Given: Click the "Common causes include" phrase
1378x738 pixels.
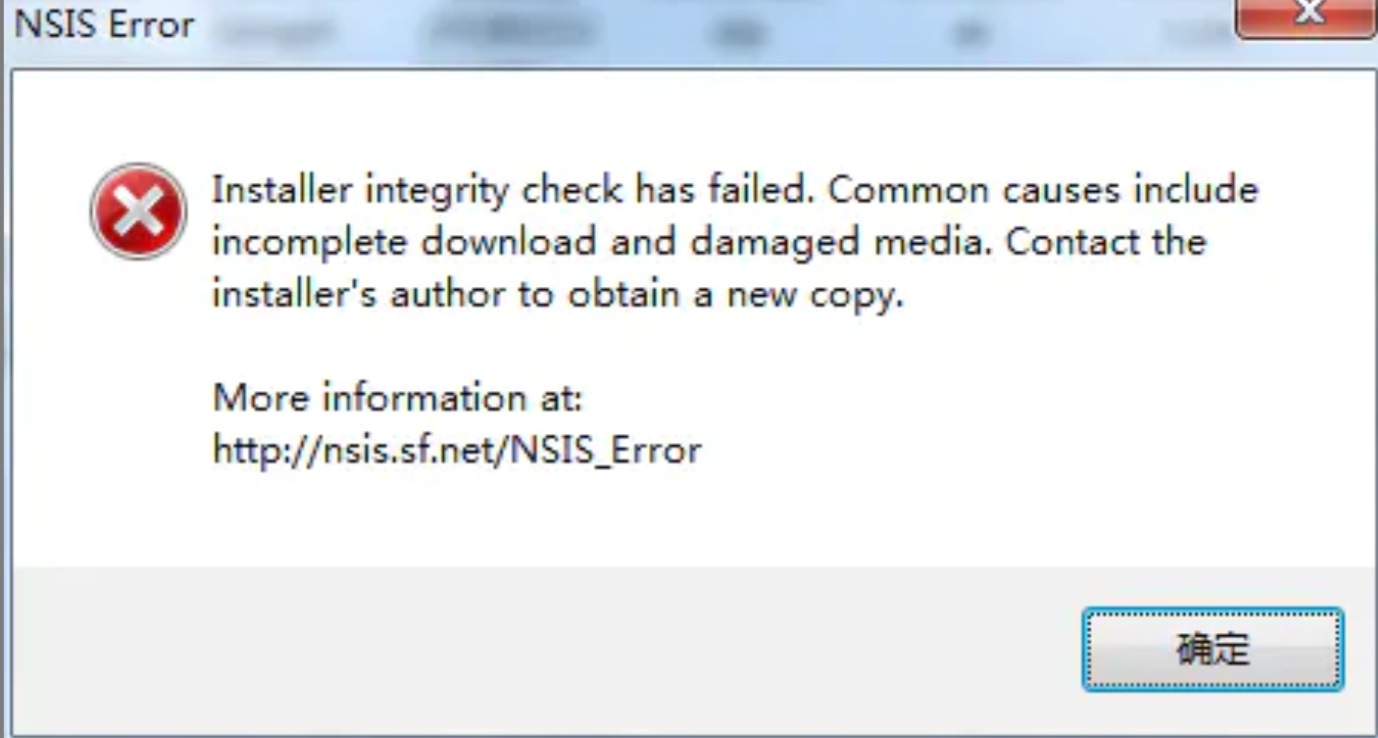Looking at the screenshot, I should pos(1042,189).
